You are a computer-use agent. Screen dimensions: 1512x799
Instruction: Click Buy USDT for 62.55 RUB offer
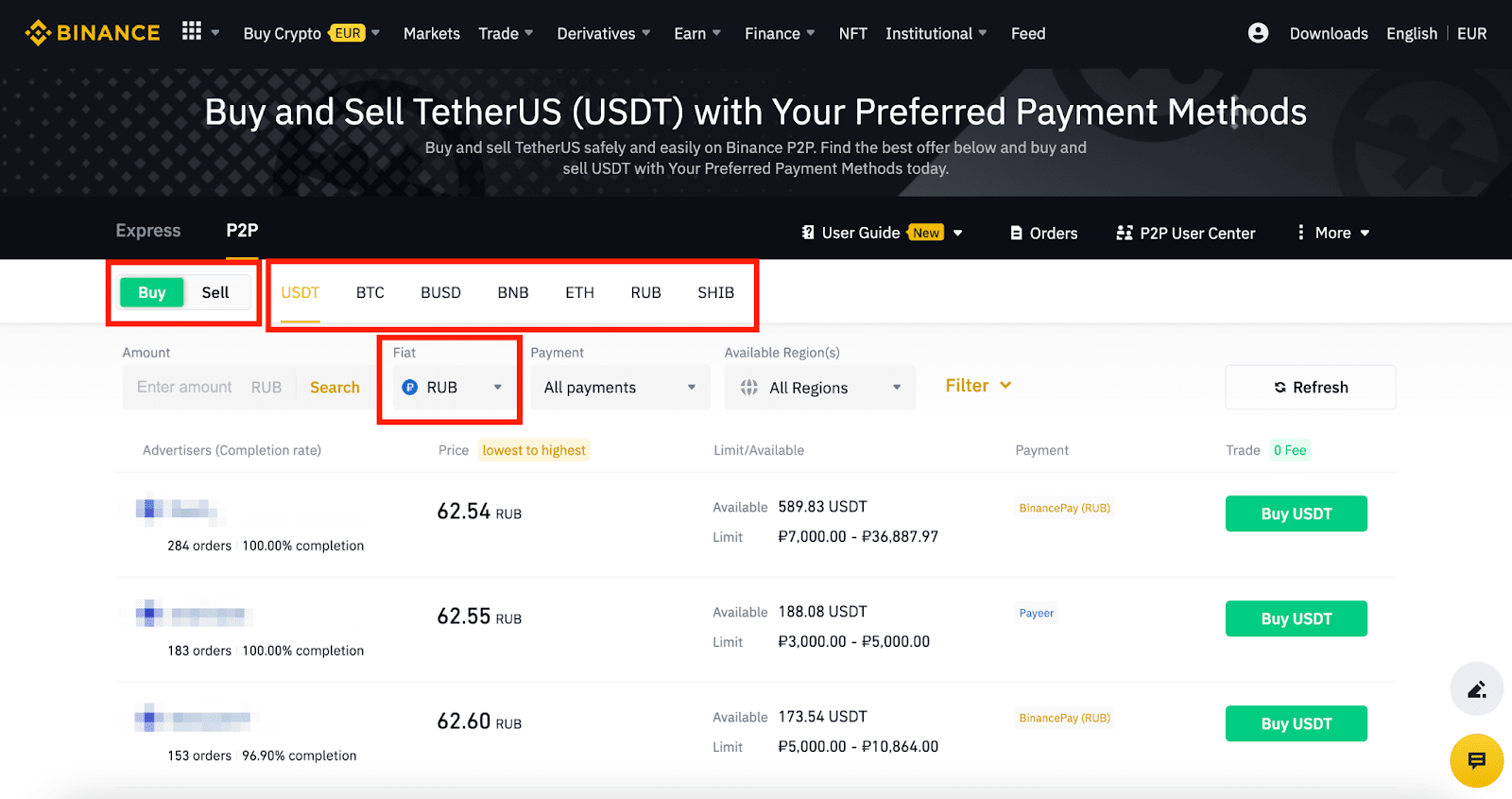pos(1297,618)
